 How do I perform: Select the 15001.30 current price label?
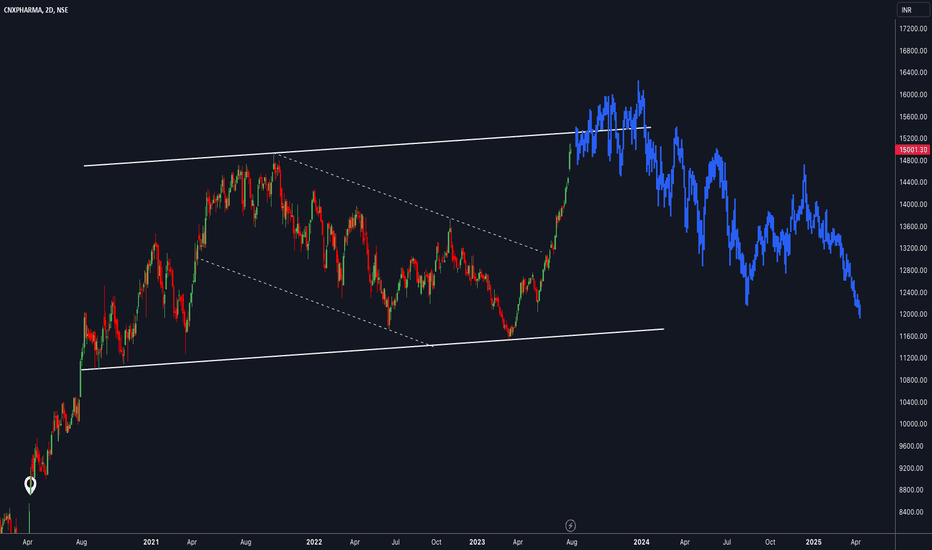(x=912, y=150)
